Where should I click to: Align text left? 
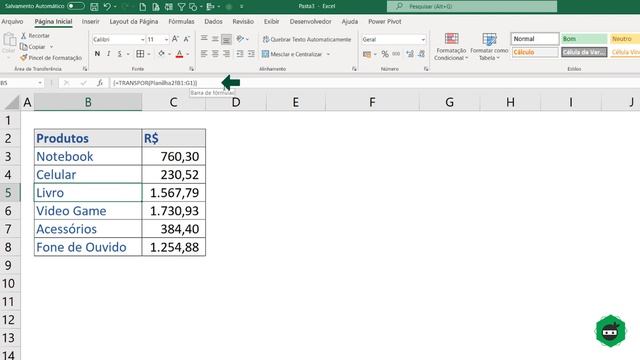pos(204,54)
